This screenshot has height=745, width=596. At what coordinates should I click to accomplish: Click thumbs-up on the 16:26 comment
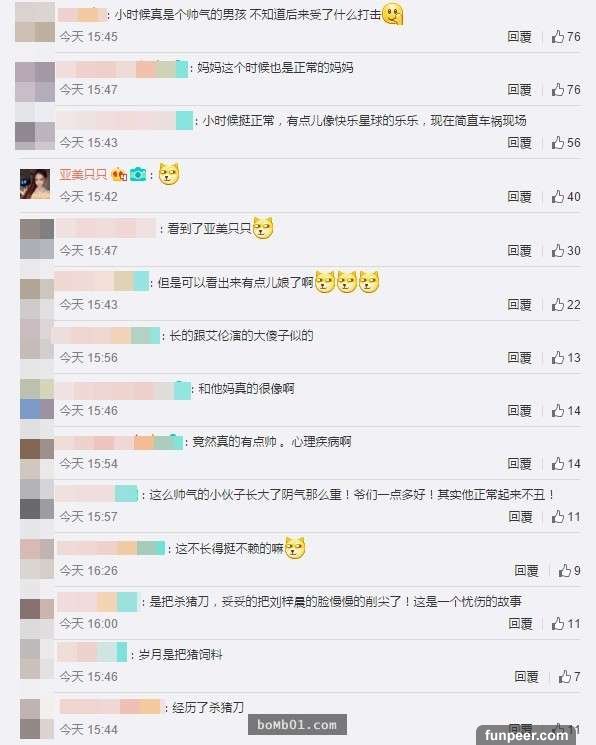565,570
